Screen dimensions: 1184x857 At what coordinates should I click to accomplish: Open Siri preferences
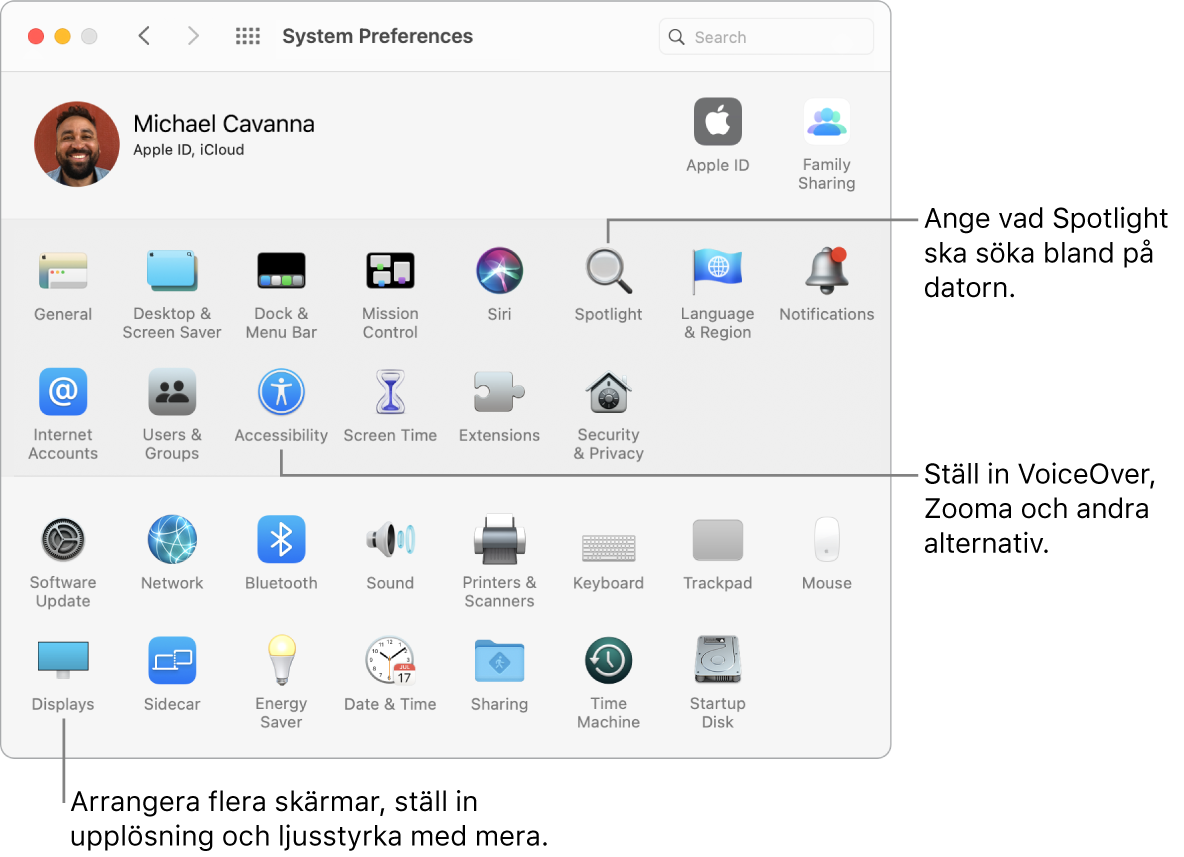(x=499, y=270)
